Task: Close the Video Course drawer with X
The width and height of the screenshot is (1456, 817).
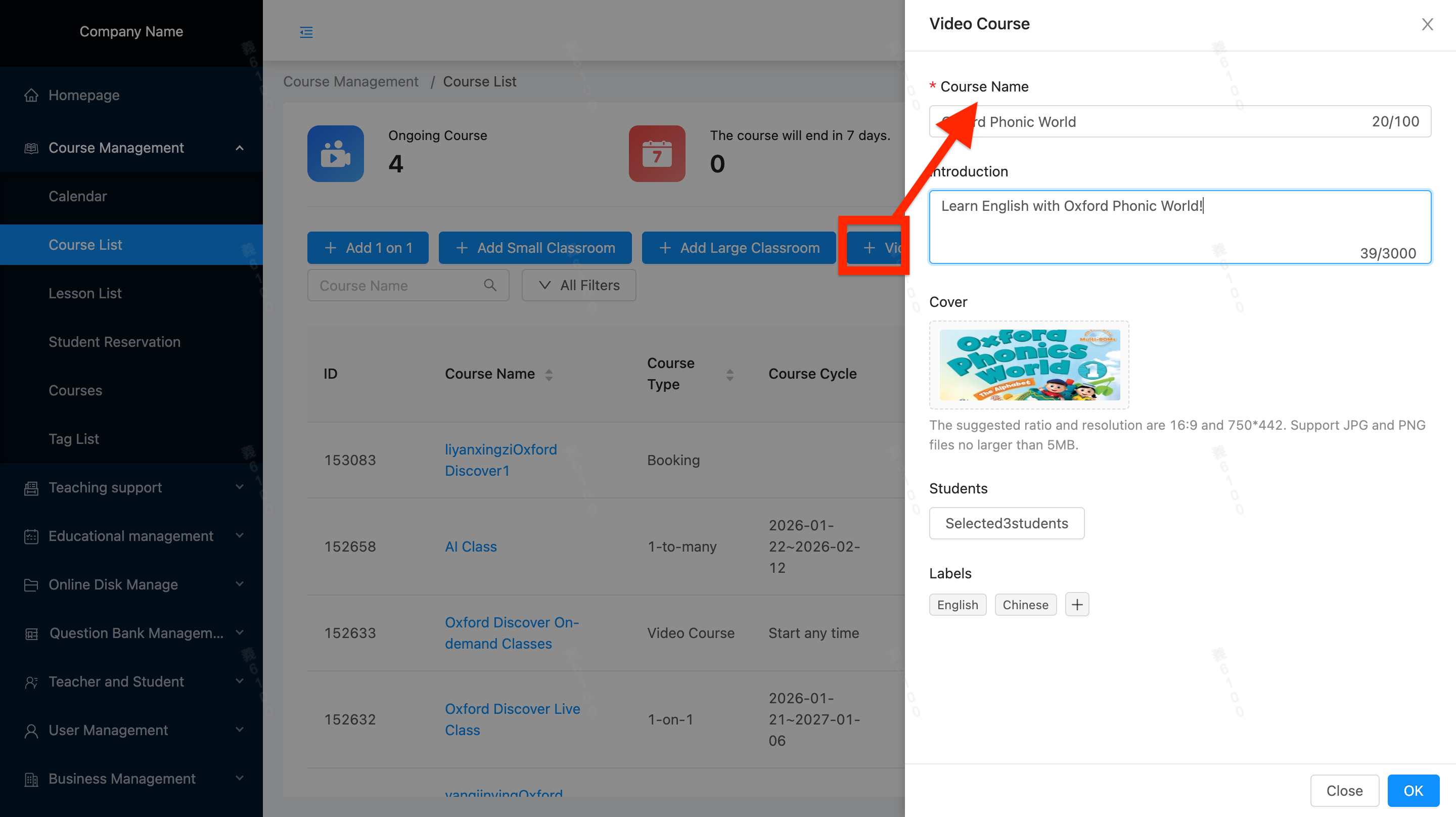Action: coord(1427,24)
